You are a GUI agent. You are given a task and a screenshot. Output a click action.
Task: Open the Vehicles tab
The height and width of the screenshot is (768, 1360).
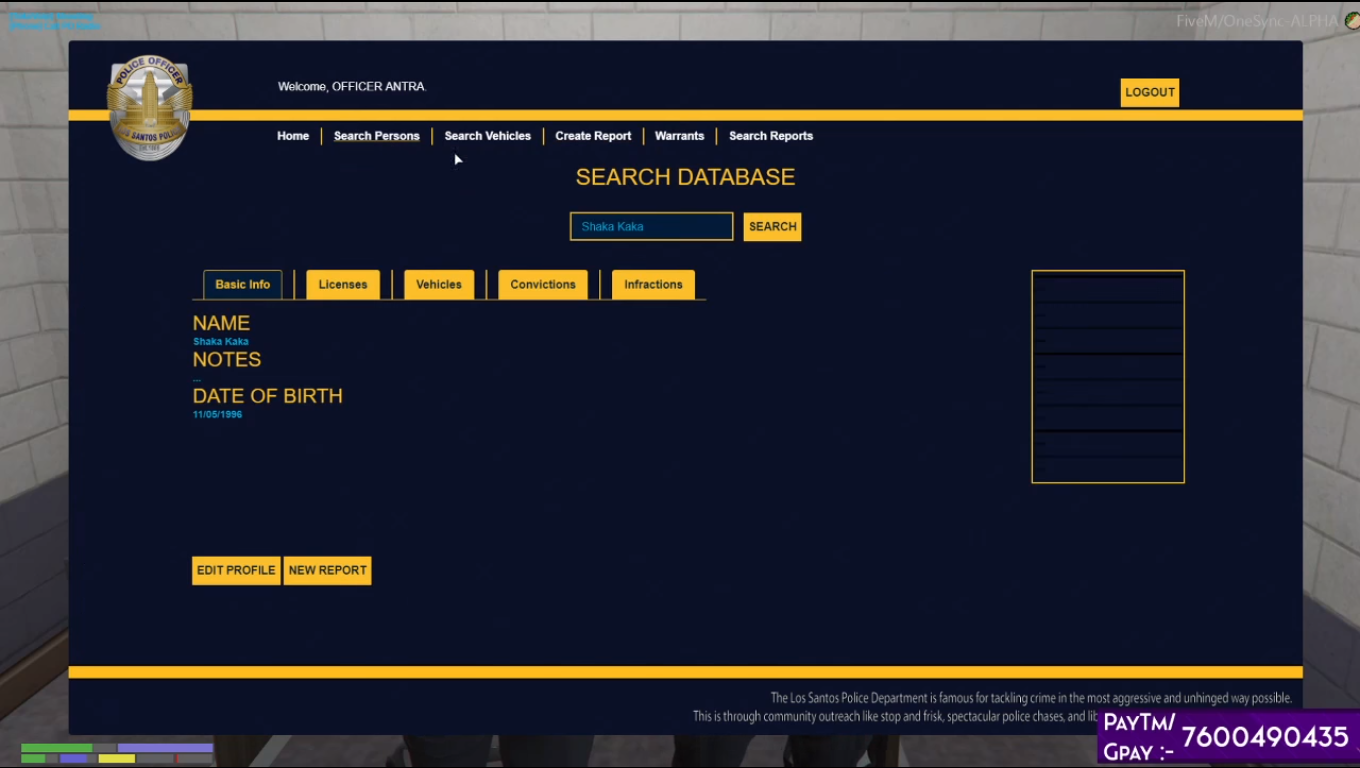point(438,284)
